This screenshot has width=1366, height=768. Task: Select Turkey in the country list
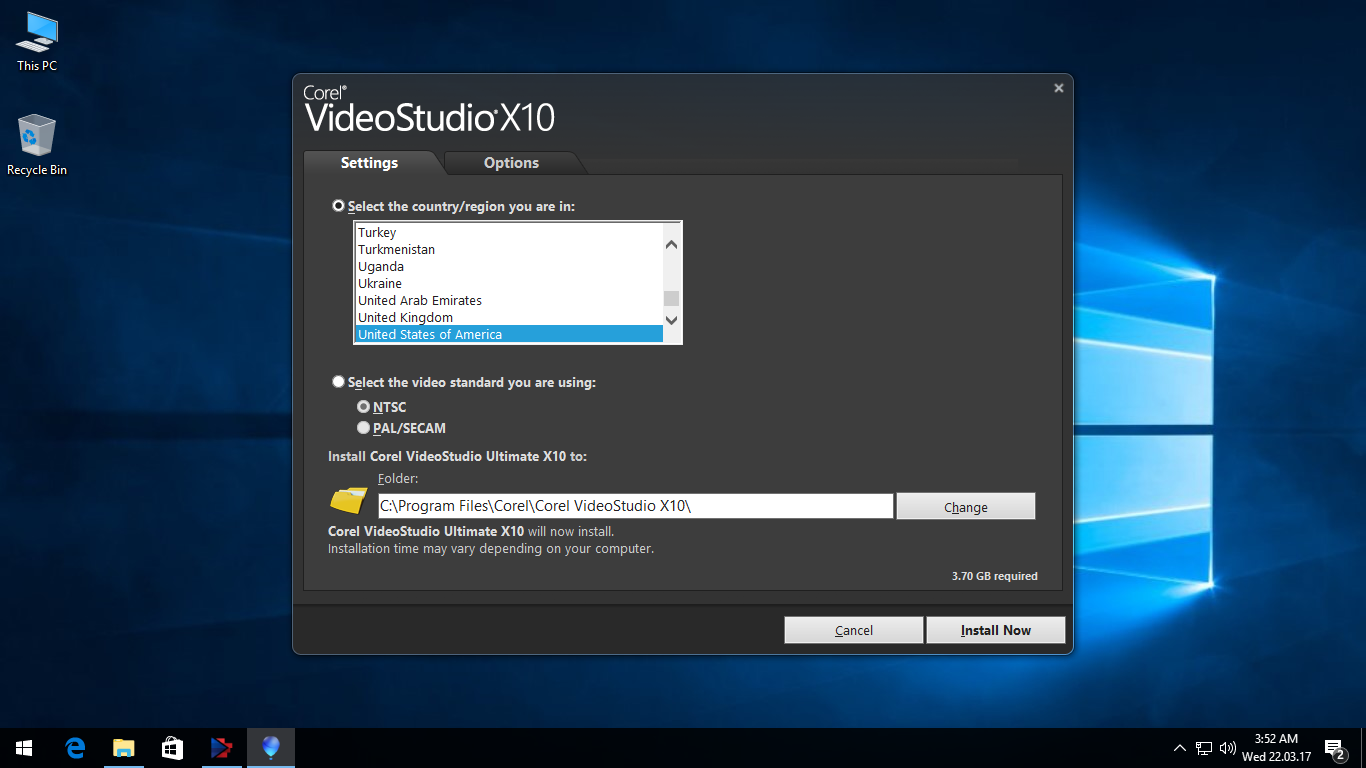pyautogui.click(x=509, y=232)
